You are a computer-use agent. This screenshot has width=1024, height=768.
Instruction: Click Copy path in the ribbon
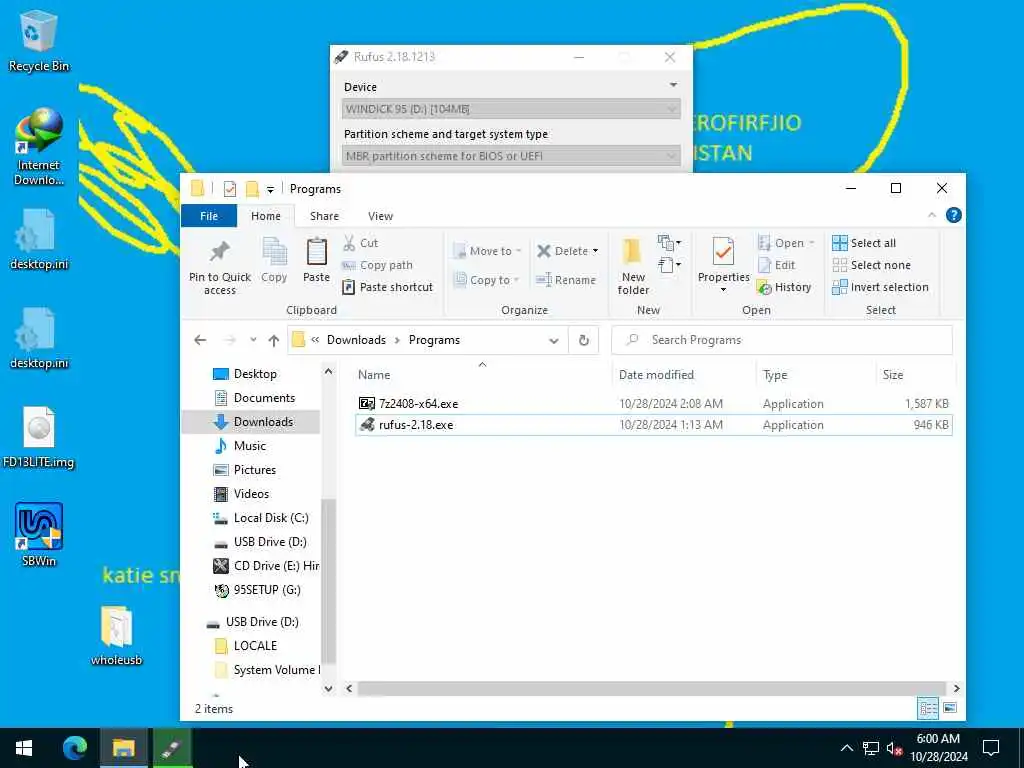pos(377,265)
